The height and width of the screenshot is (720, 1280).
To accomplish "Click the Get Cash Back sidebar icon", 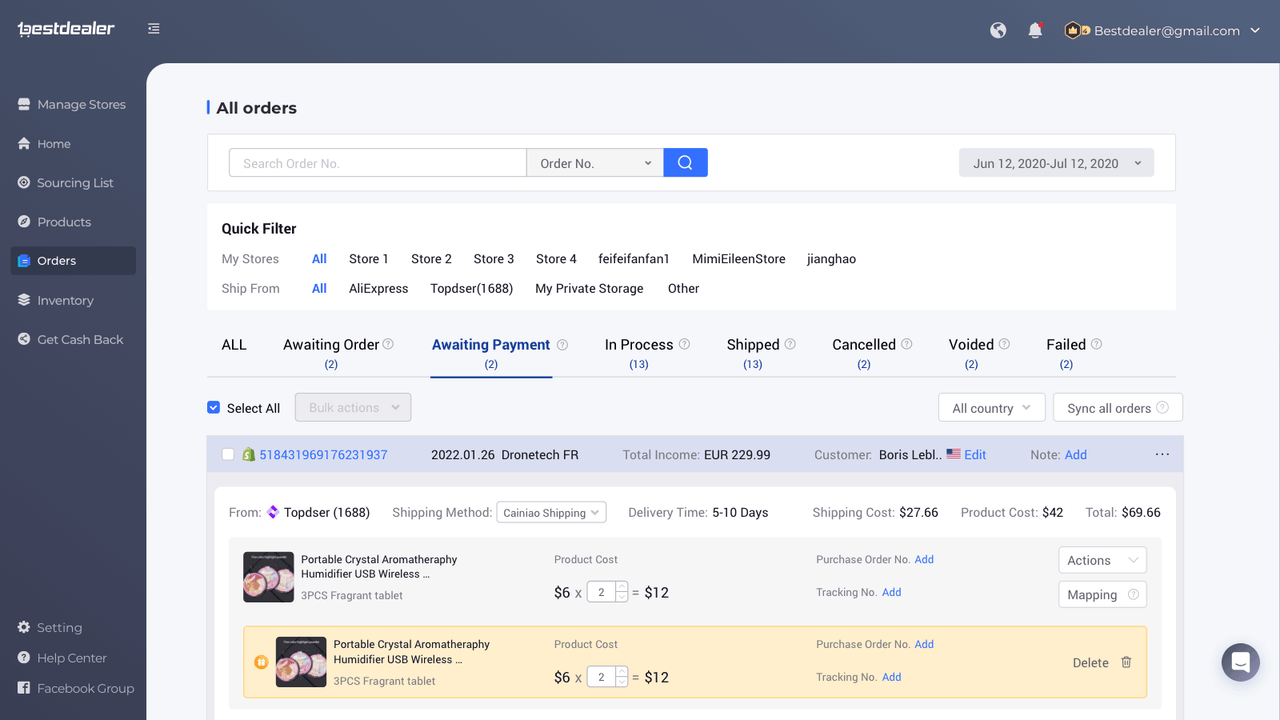I will click(x=25, y=339).
